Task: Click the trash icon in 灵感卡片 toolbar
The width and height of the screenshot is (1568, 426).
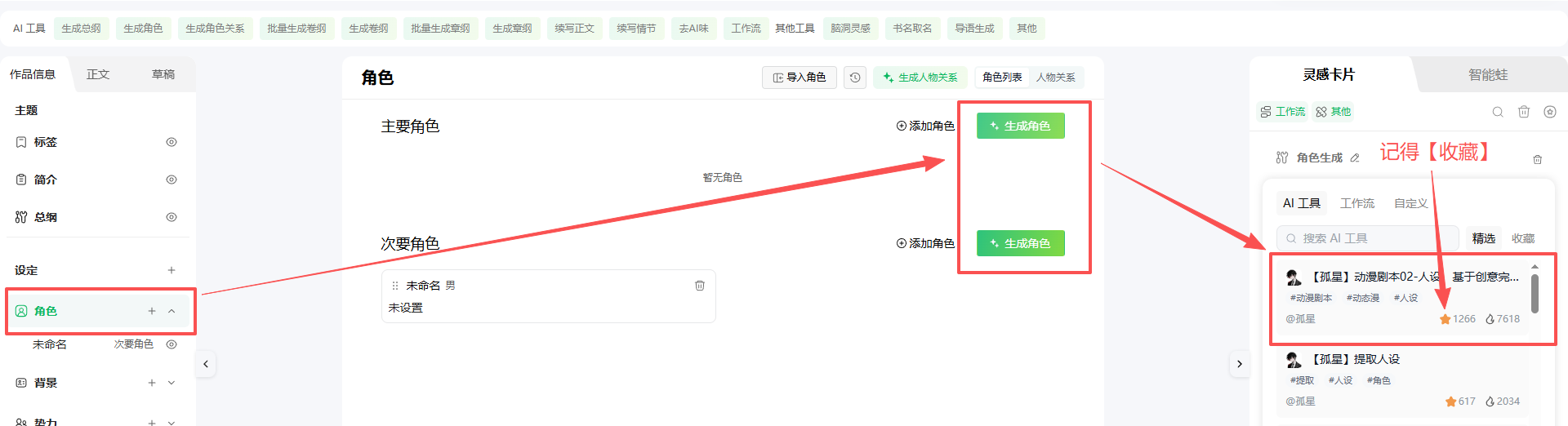Action: 1524,112
